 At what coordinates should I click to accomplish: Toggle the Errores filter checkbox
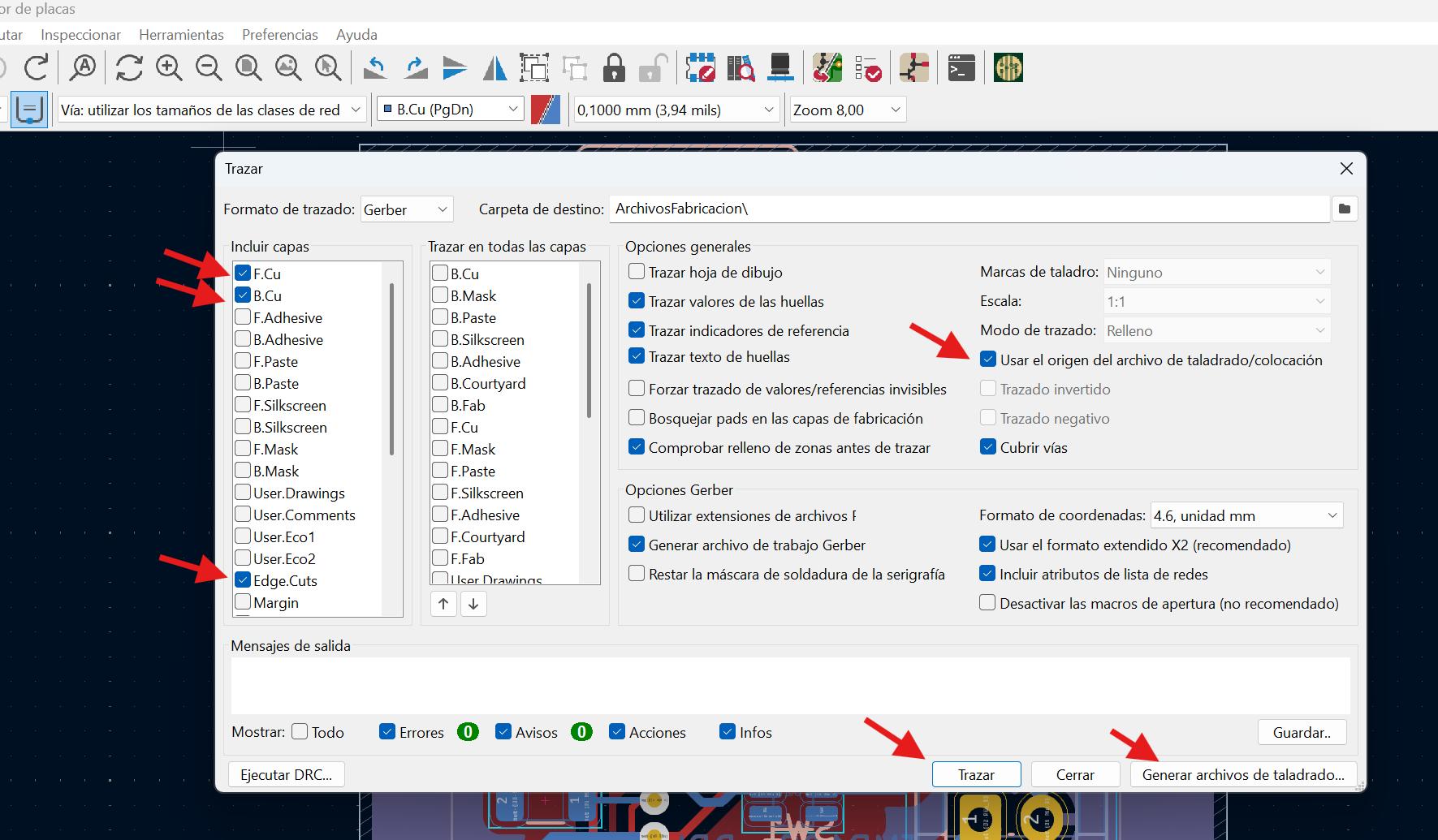[x=386, y=732]
